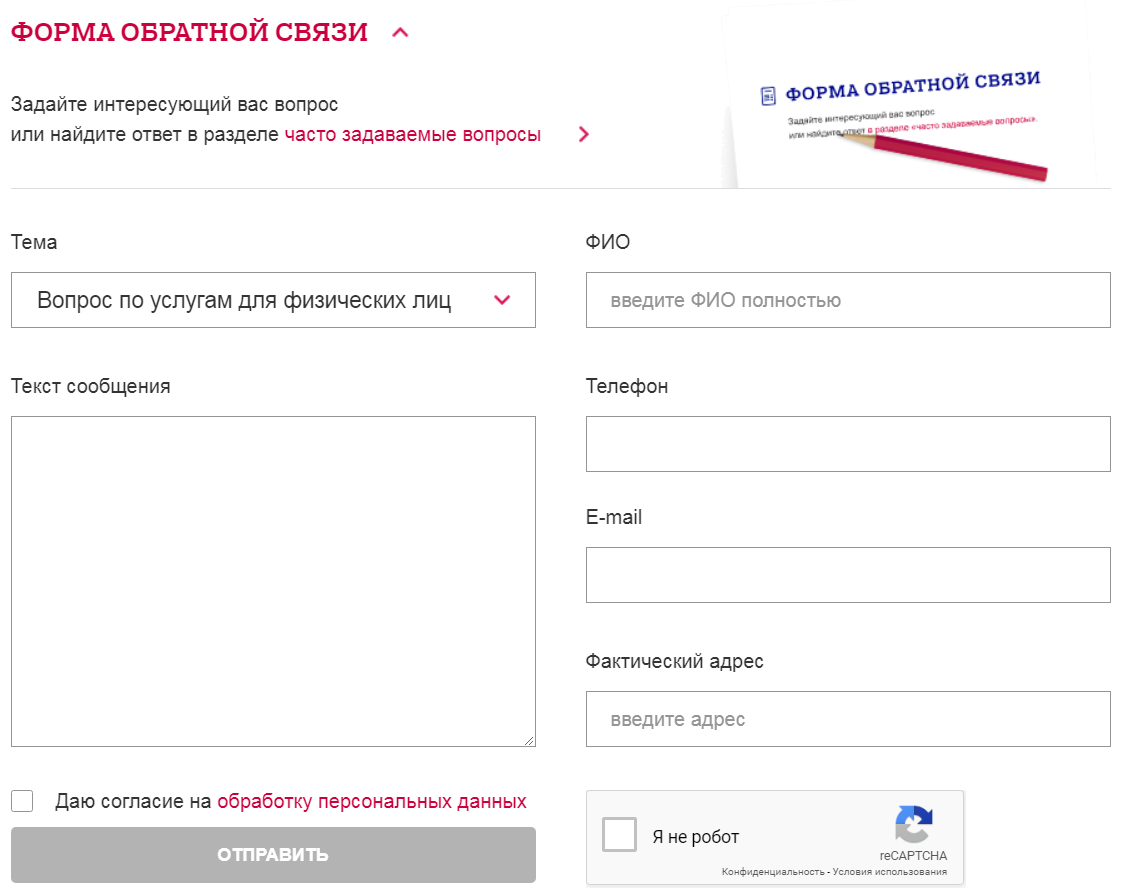Click the textarea resize handle corner
The image size is (1122, 894).
[x=529, y=740]
